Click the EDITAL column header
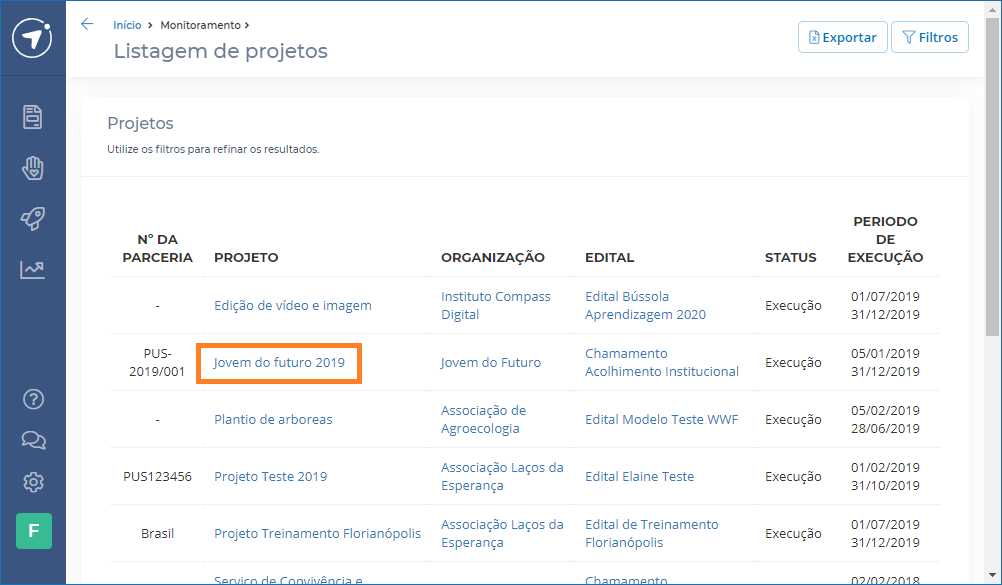The image size is (1002, 585). click(610, 258)
